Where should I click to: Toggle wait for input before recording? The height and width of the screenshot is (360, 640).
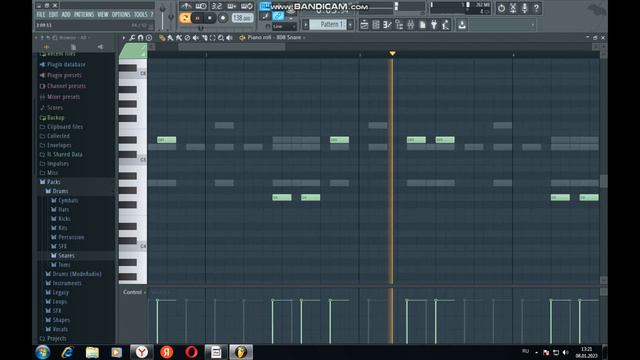pyautogui.click(x=201, y=6)
